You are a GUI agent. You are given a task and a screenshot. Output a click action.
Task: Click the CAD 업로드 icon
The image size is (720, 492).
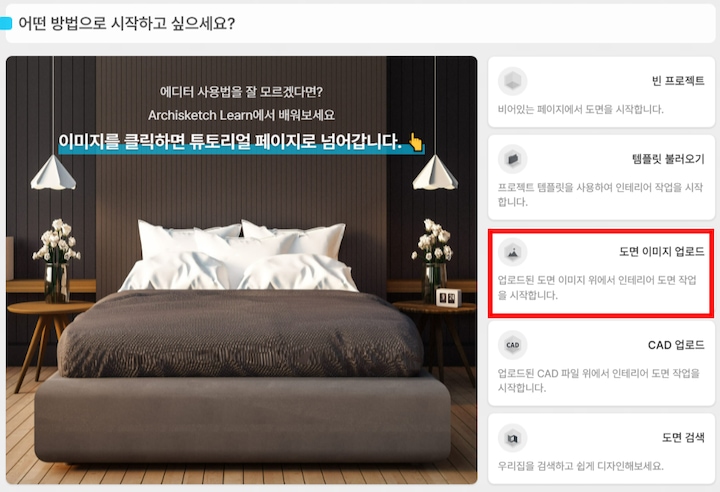pyautogui.click(x=512, y=345)
